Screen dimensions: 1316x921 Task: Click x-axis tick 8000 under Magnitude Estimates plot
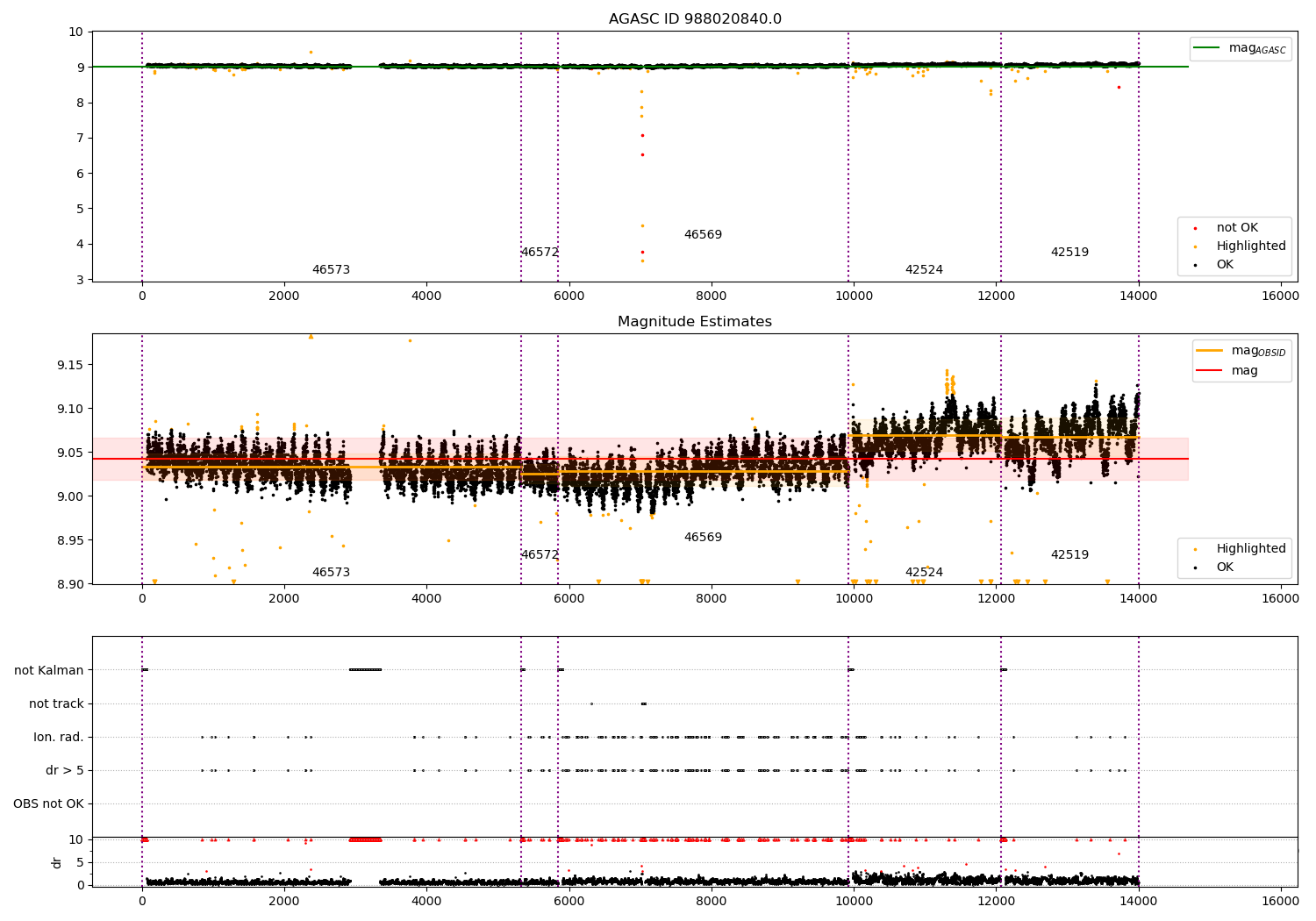click(711, 599)
